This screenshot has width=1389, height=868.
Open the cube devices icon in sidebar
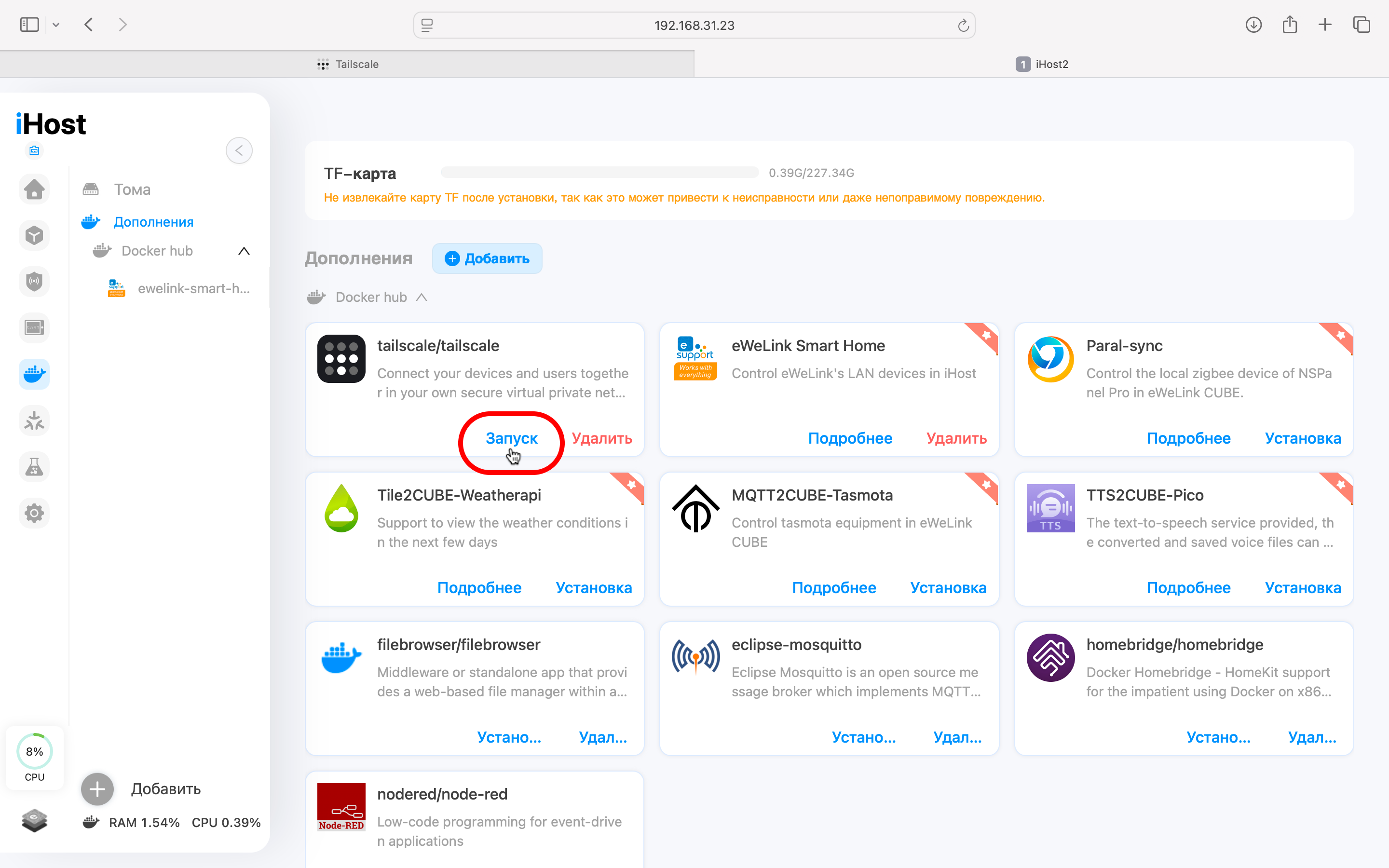(34, 235)
